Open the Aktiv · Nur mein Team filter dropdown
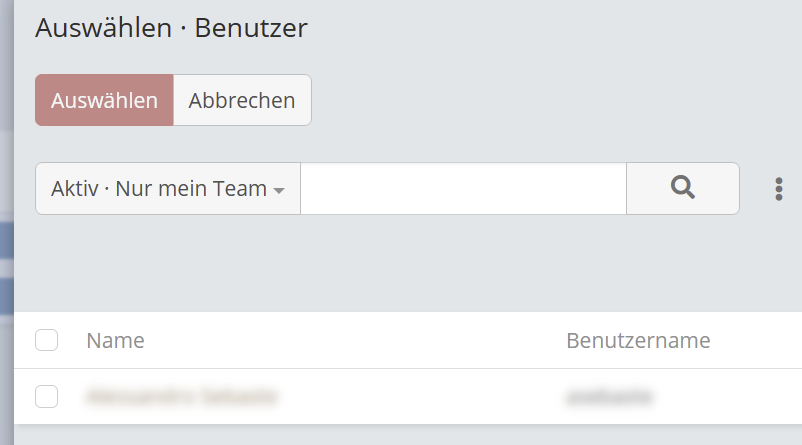The height and width of the screenshot is (445, 802). click(x=168, y=188)
